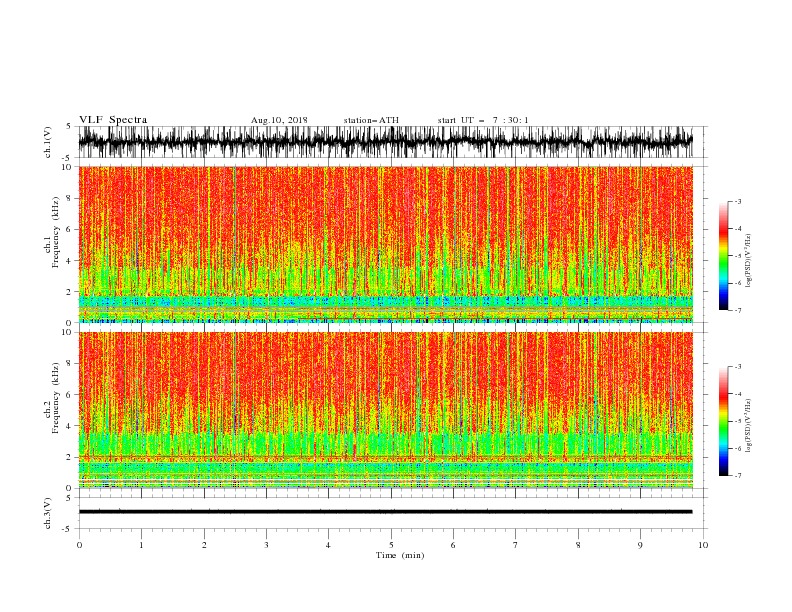Viewport: 792px width, 612px height.
Task: Click the ch.2 color scale bar
Action: tap(723, 421)
